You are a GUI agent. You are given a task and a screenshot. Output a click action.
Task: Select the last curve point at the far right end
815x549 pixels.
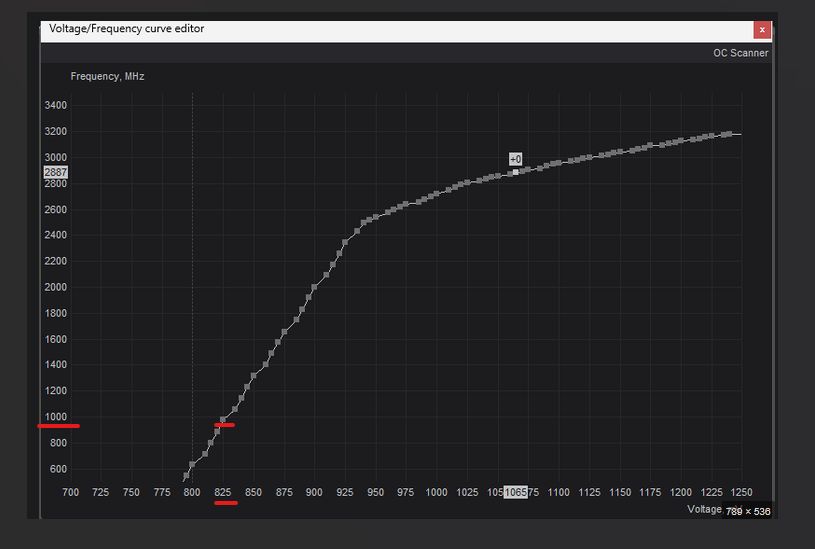pyautogui.click(x=729, y=134)
